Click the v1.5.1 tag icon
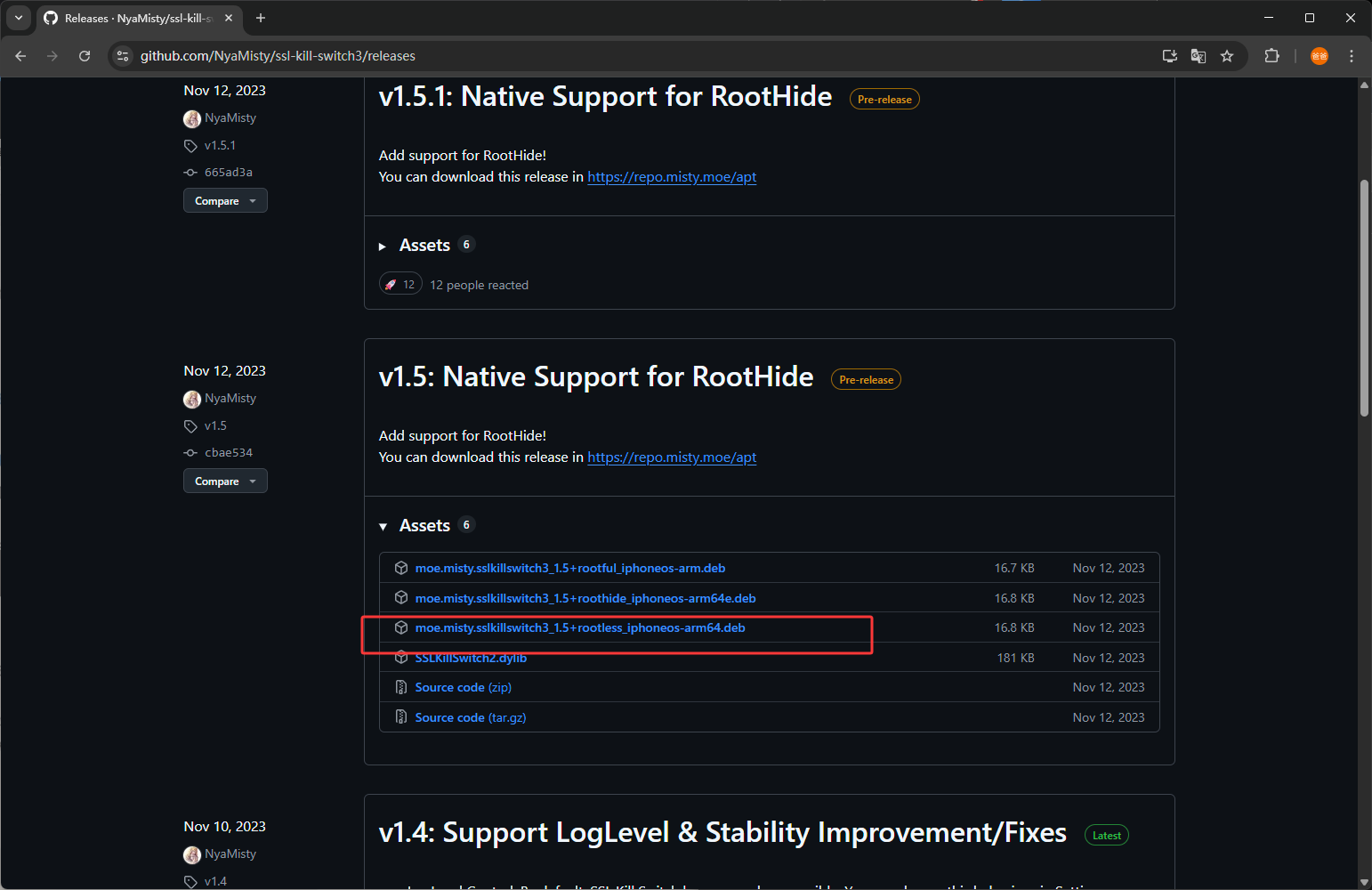 click(x=190, y=146)
